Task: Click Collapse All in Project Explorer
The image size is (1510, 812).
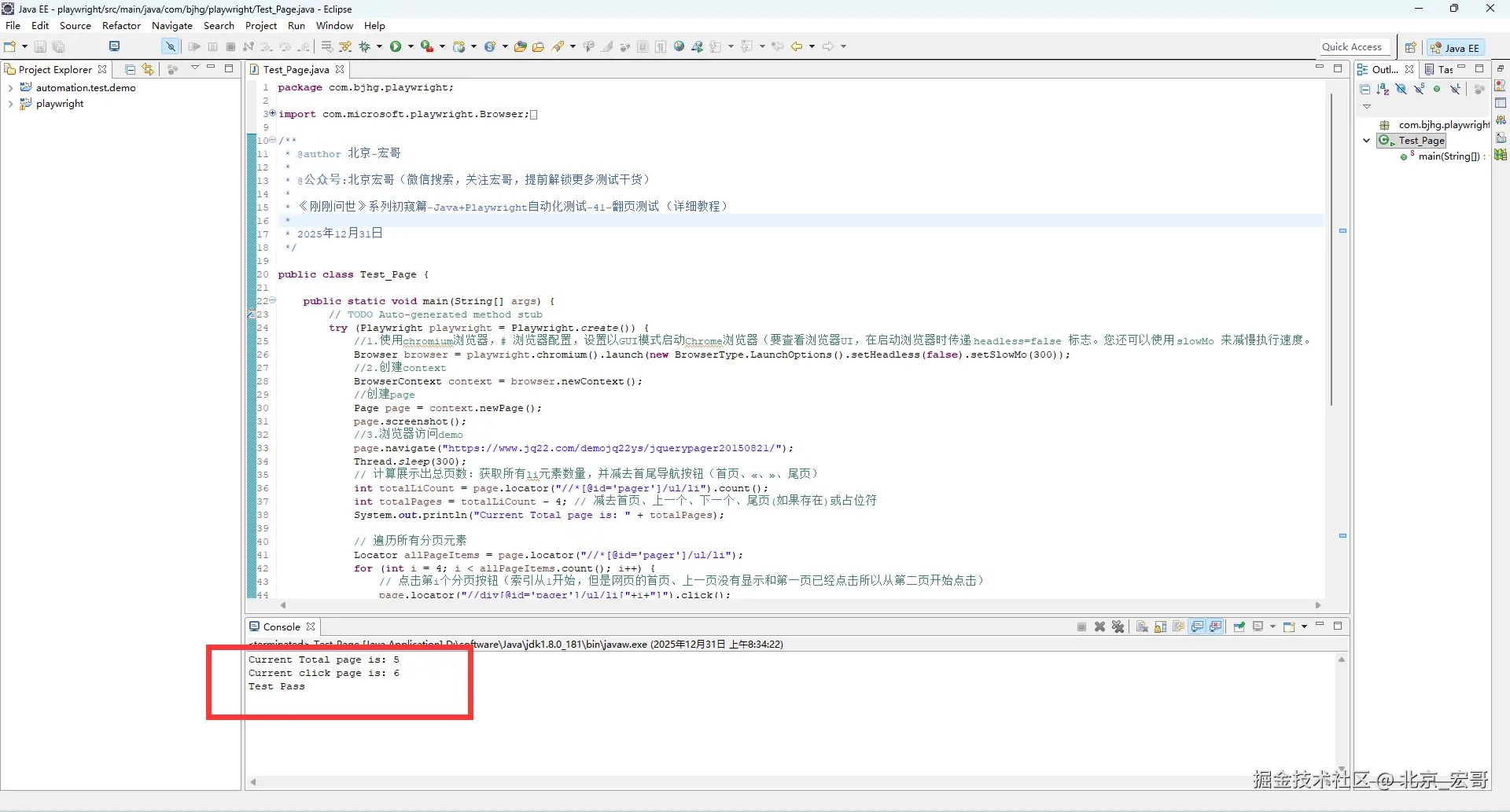Action: (x=131, y=69)
